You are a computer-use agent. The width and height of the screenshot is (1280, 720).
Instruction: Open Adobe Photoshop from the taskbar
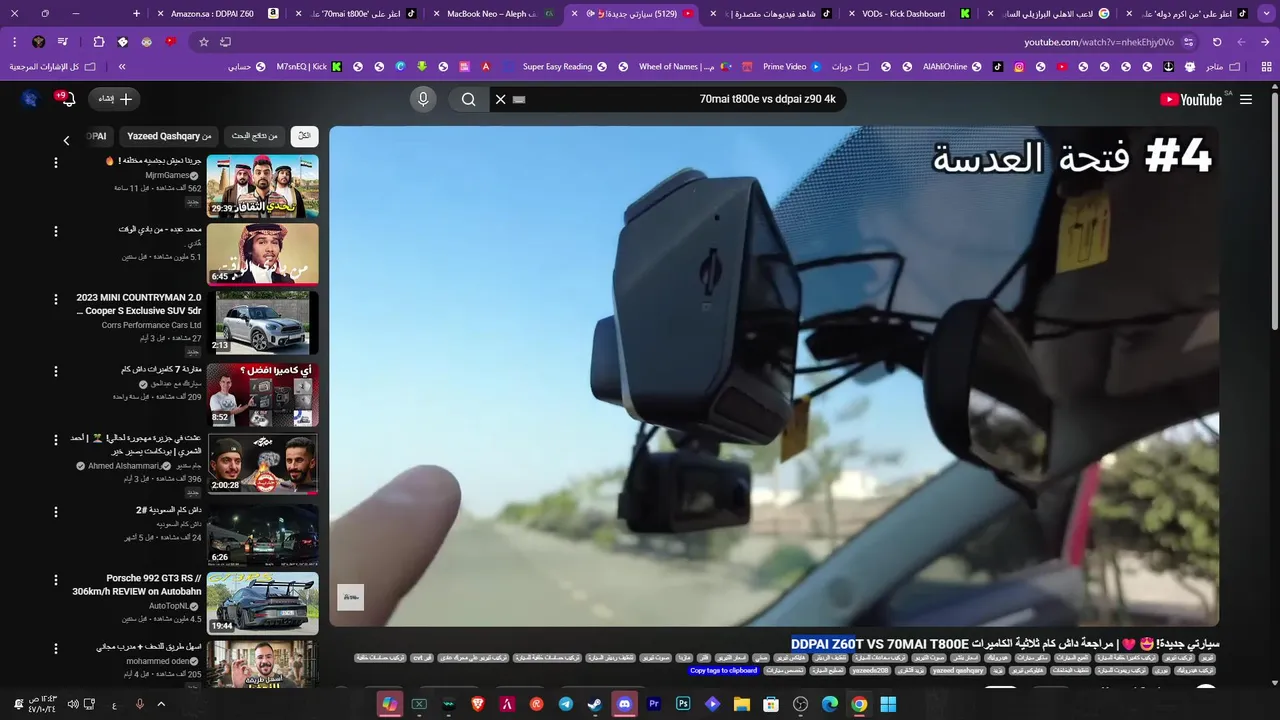[683, 704]
